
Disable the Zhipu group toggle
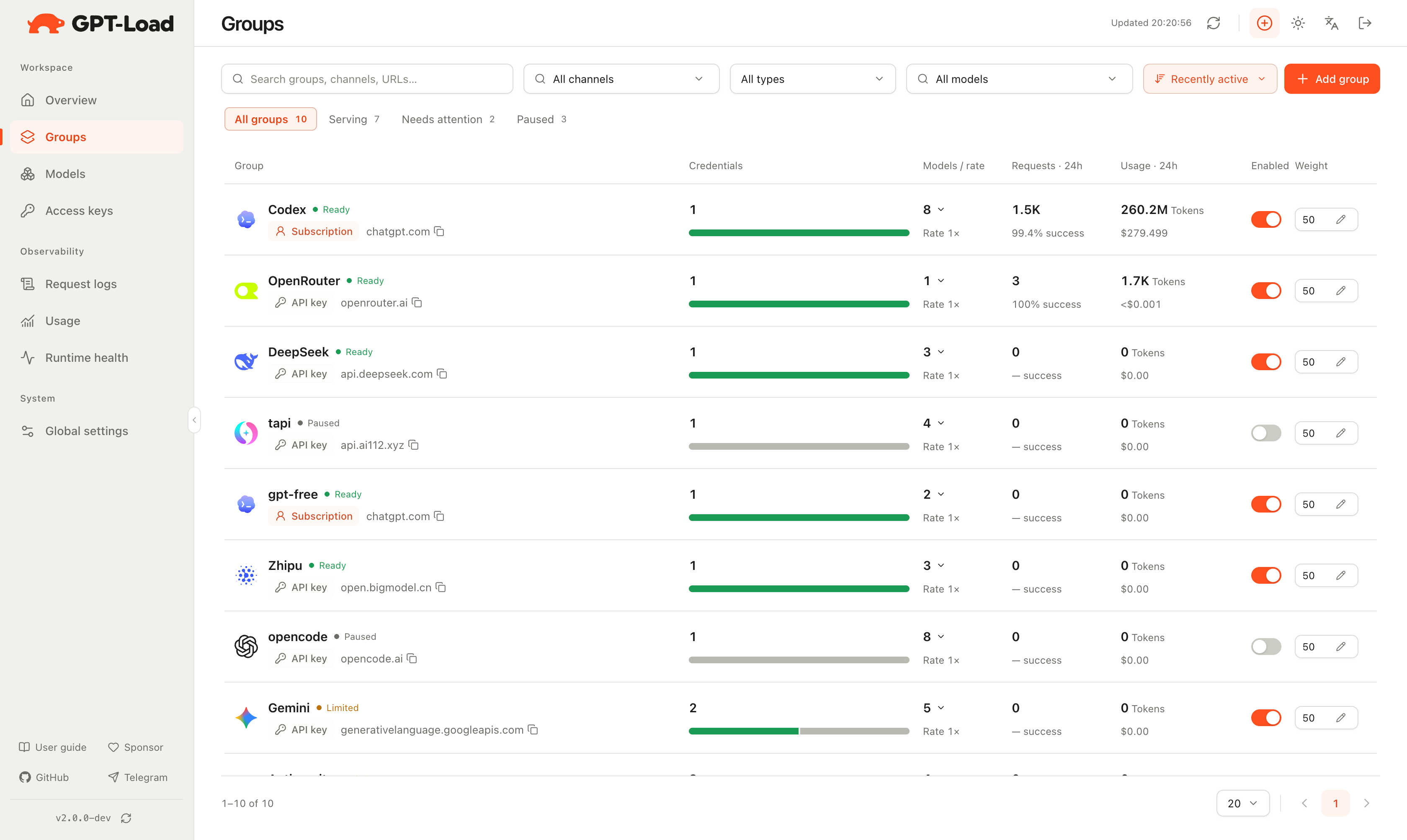(1266, 576)
